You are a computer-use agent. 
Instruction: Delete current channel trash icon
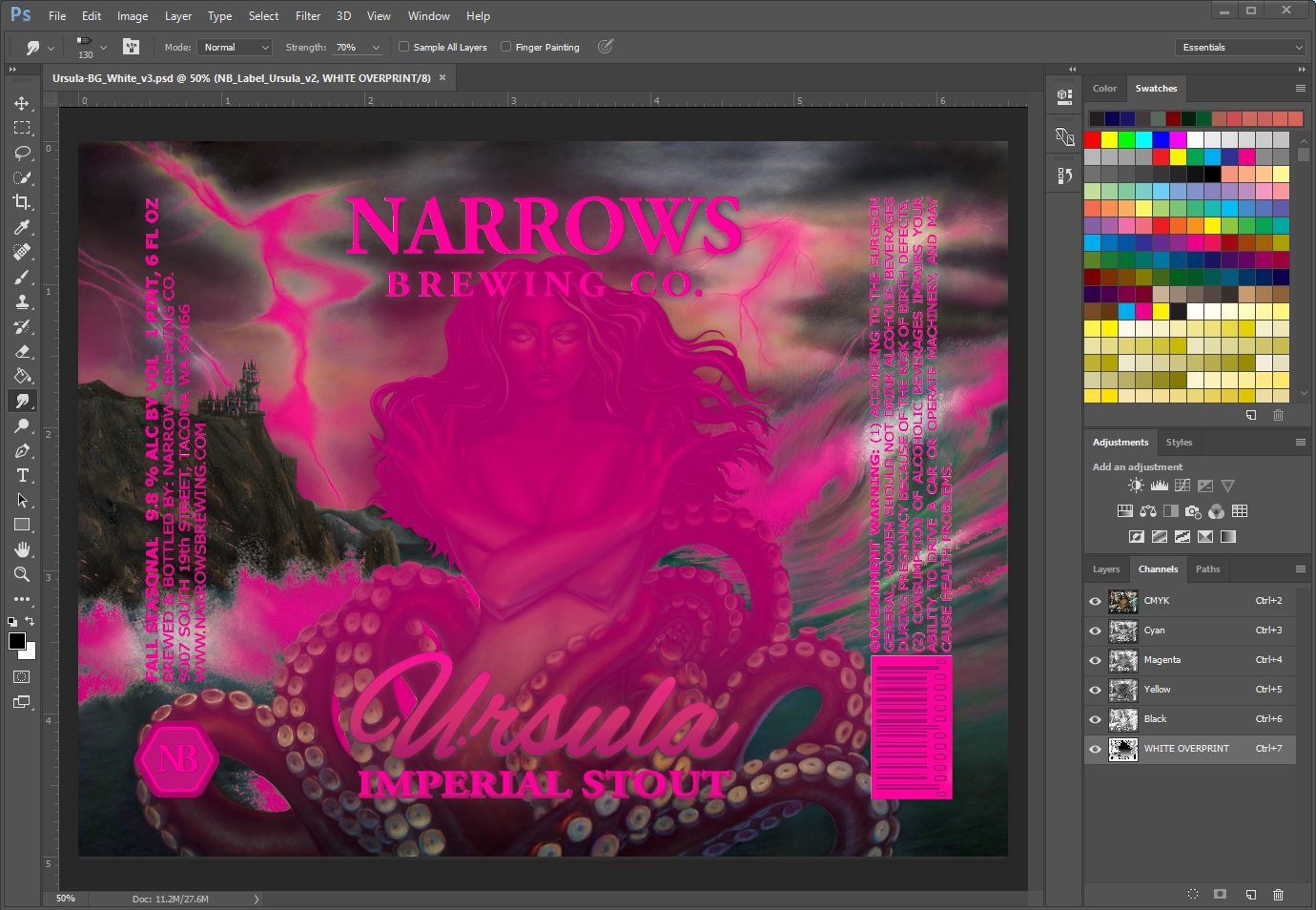click(x=1278, y=894)
